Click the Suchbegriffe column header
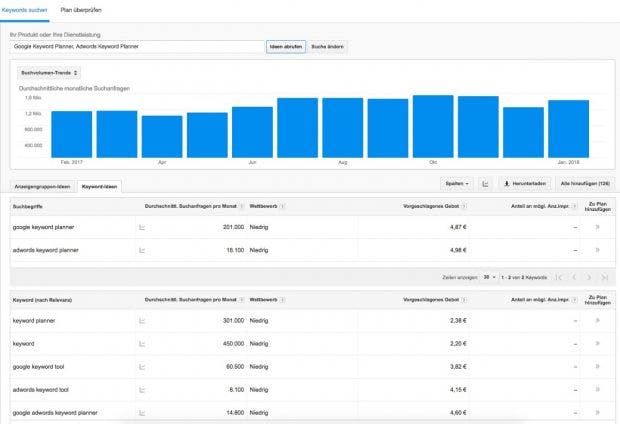The image size is (620, 424). tap(28, 206)
